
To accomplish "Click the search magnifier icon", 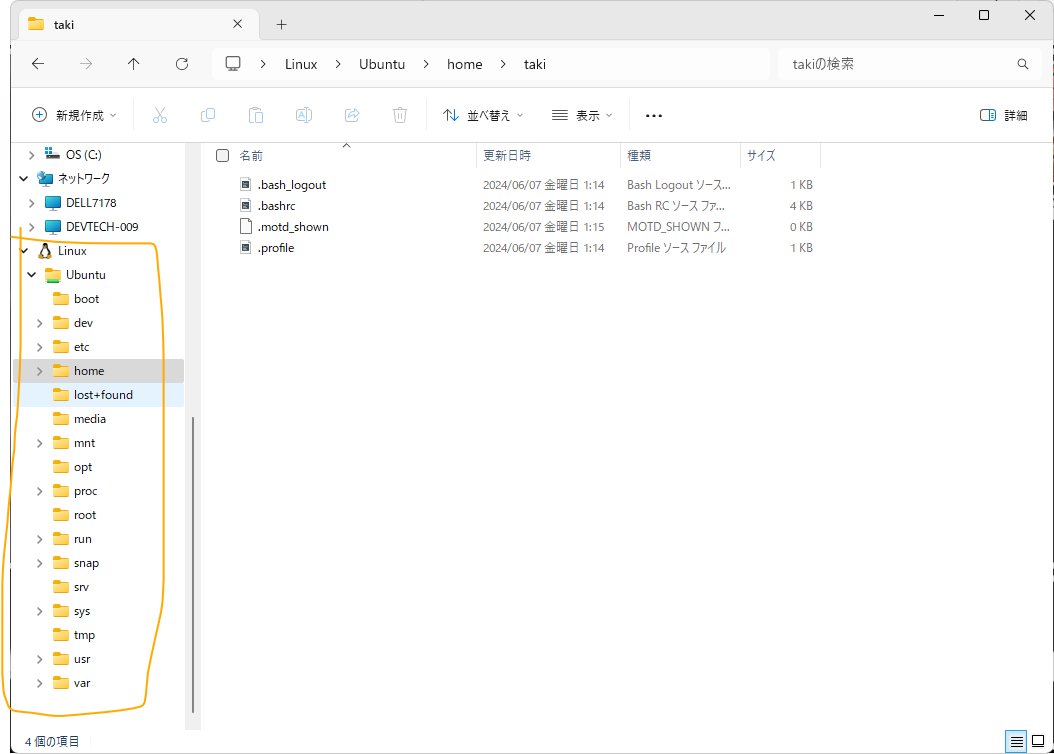I will pyautogui.click(x=1022, y=64).
